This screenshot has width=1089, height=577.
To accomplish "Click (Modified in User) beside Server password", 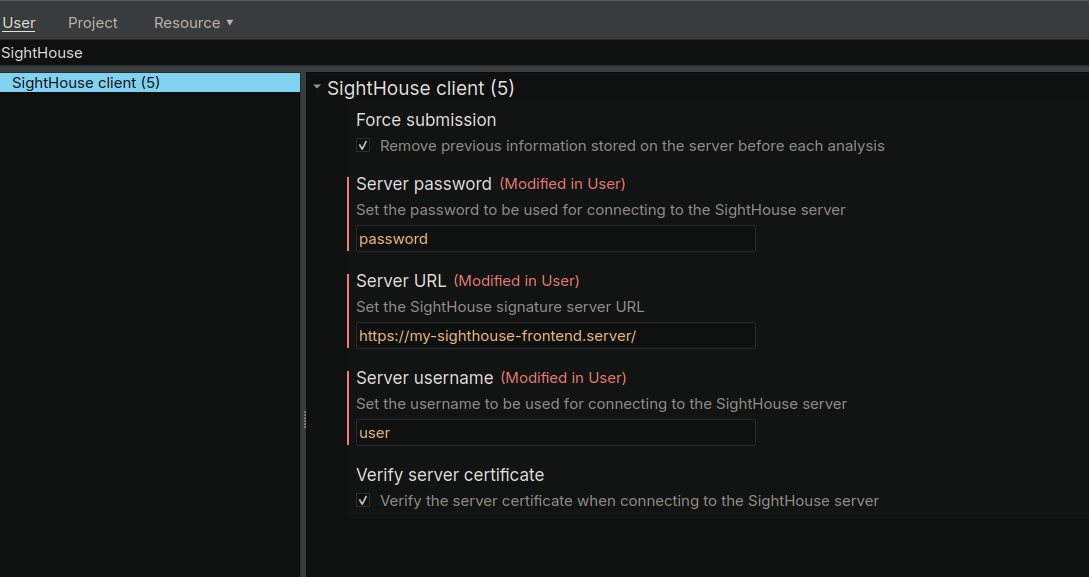I will pyautogui.click(x=562, y=184).
